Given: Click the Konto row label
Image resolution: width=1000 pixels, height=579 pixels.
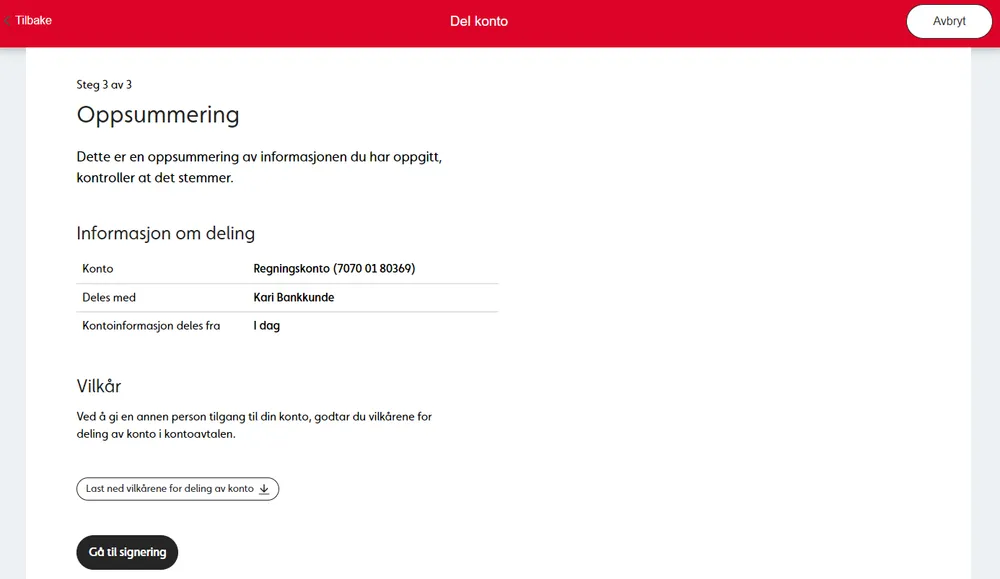Looking at the screenshot, I should [x=98, y=269].
